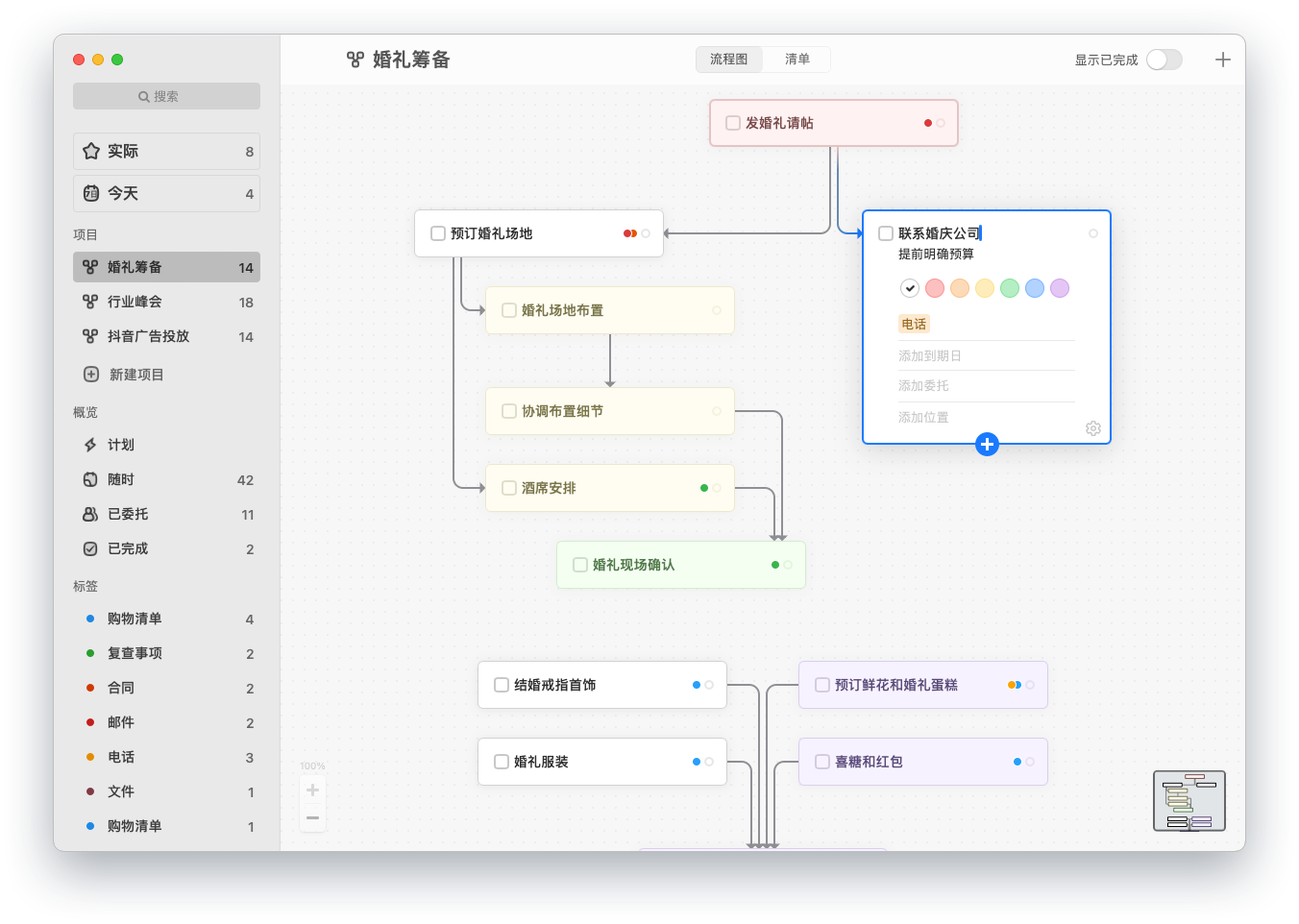
Task: Click the 电话 tag chip in card
Action: pos(914,324)
